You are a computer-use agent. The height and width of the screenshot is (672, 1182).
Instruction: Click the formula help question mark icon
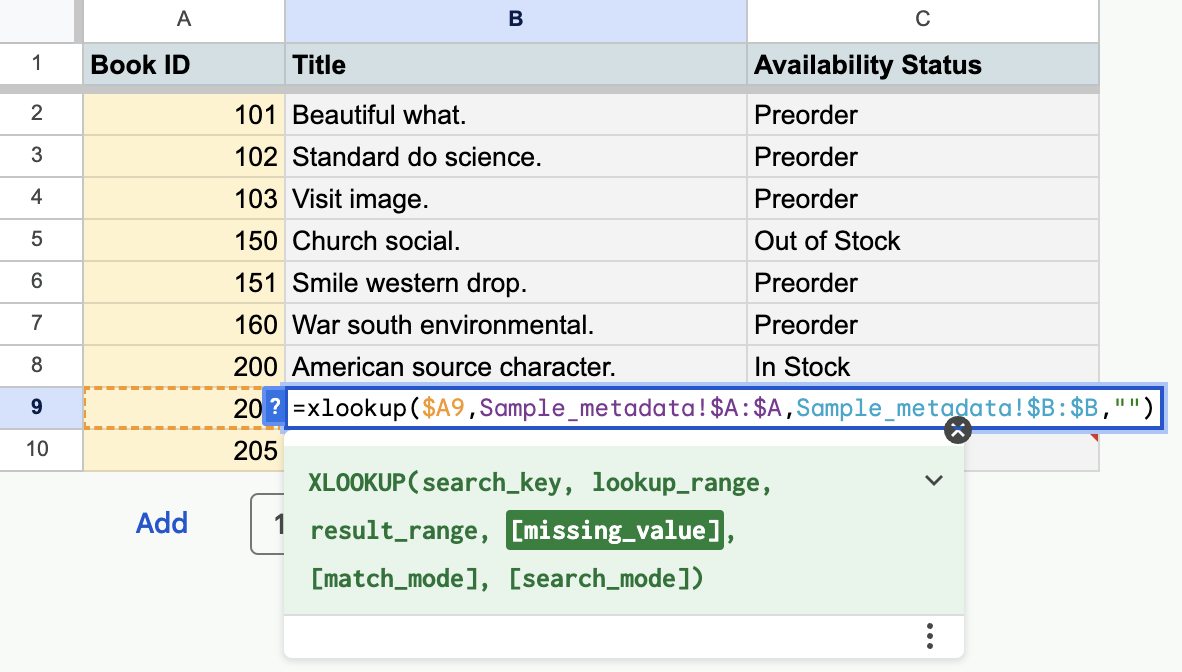tap(274, 408)
